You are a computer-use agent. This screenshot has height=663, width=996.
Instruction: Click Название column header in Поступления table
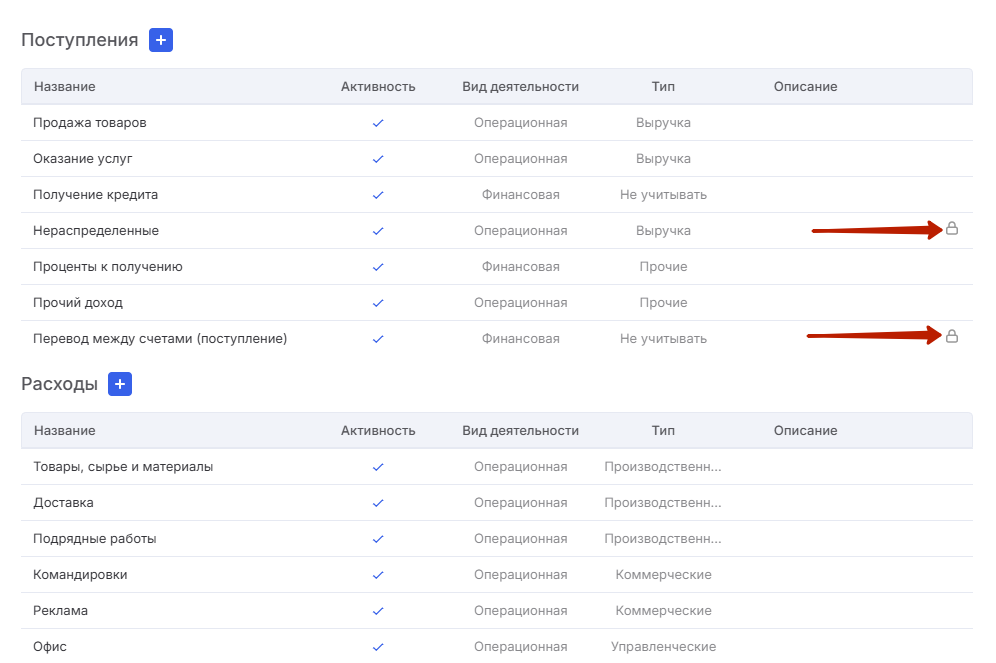point(65,86)
